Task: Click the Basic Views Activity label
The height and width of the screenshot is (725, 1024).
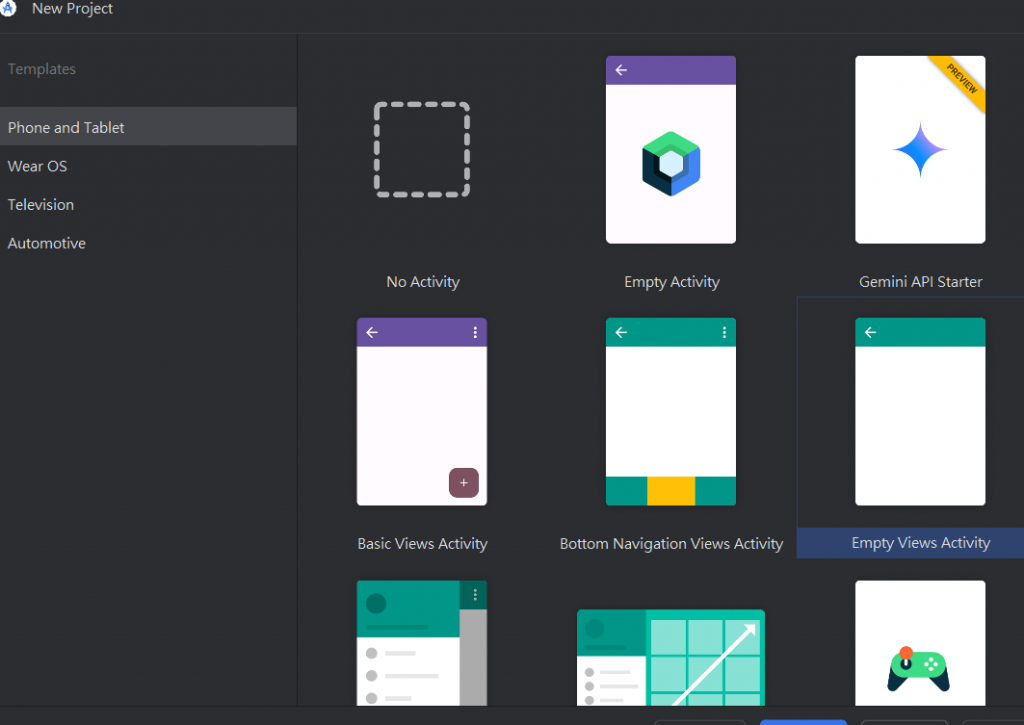Action: pos(422,543)
